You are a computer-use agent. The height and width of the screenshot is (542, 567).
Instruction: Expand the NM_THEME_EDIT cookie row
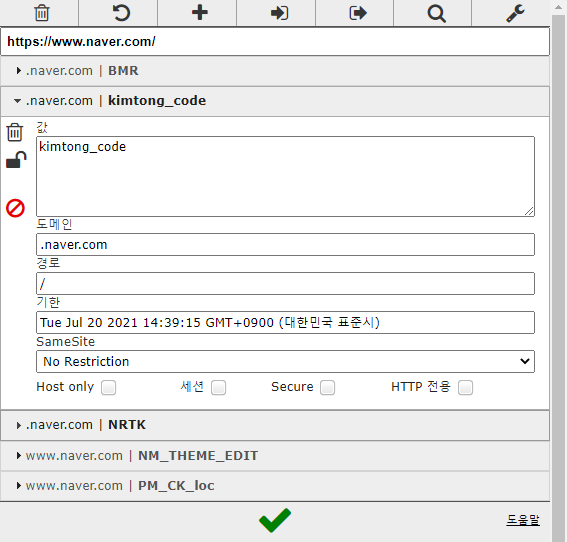275,456
